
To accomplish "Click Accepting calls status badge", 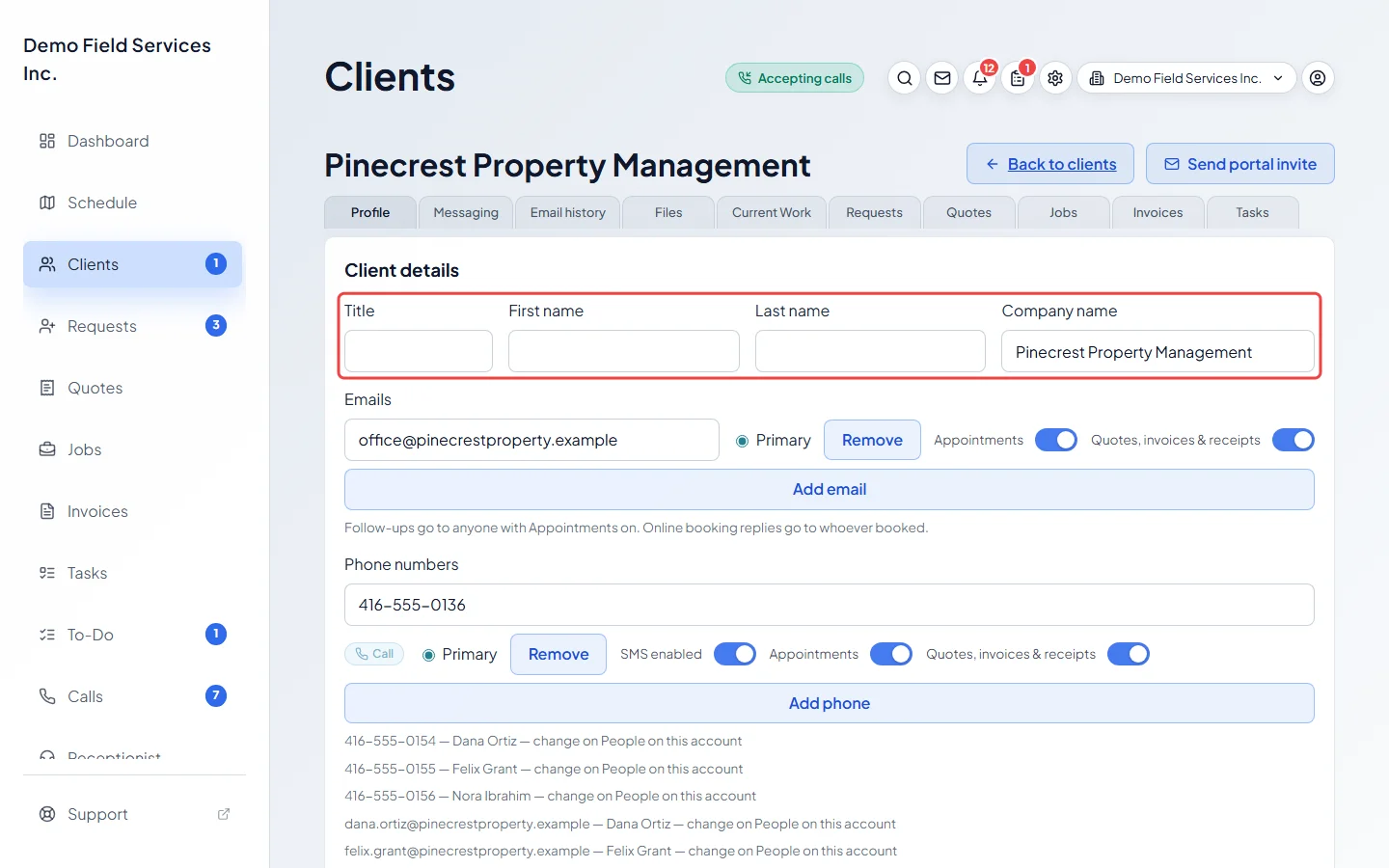I will (795, 78).
